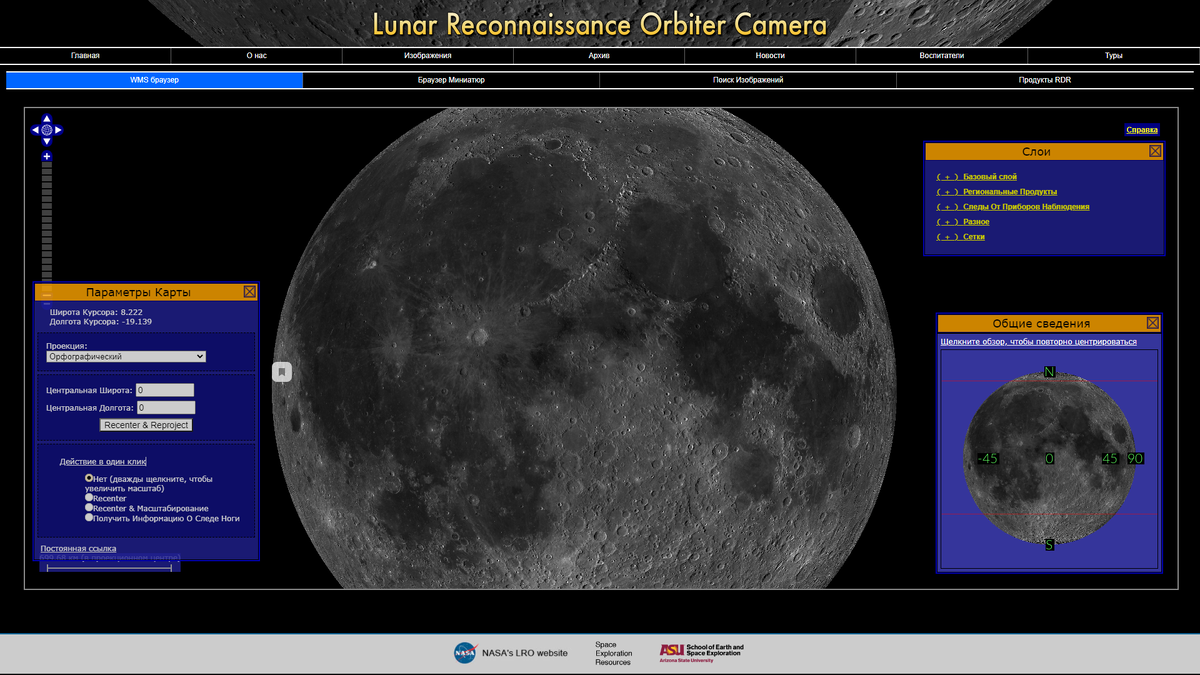Open the О нас menu item
Viewport: 1200px width, 675px height.
257,56
